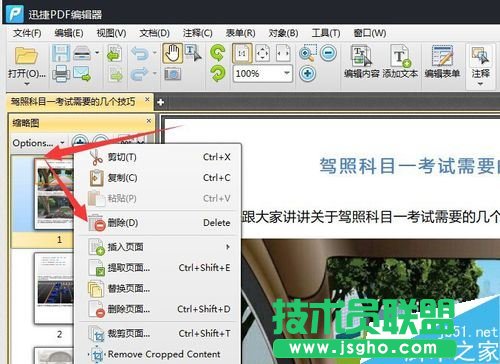Click the Save floppy disk icon
The image size is (500, 364).
[x=60, y=53]
